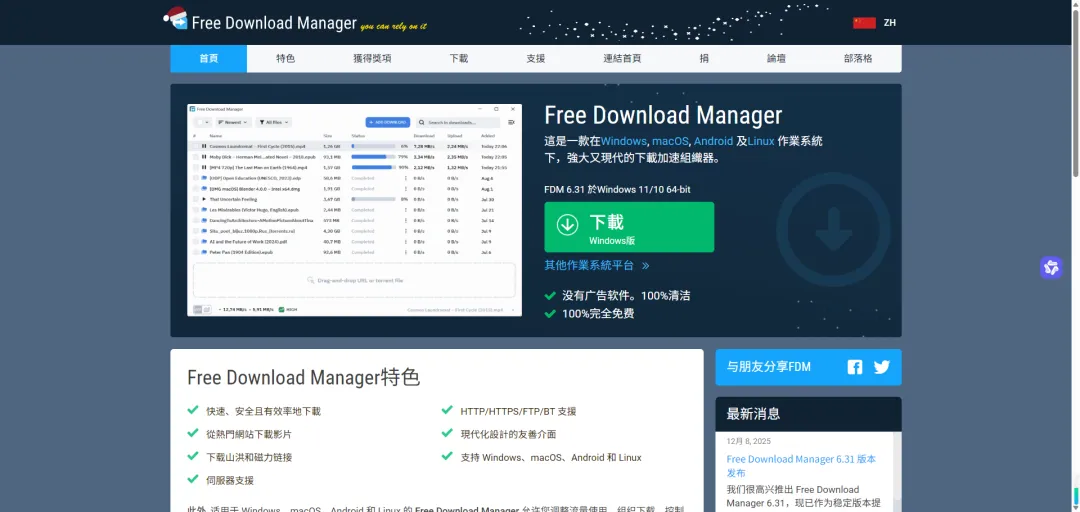Open the purple floating assistant icon

pos(1051,267)
